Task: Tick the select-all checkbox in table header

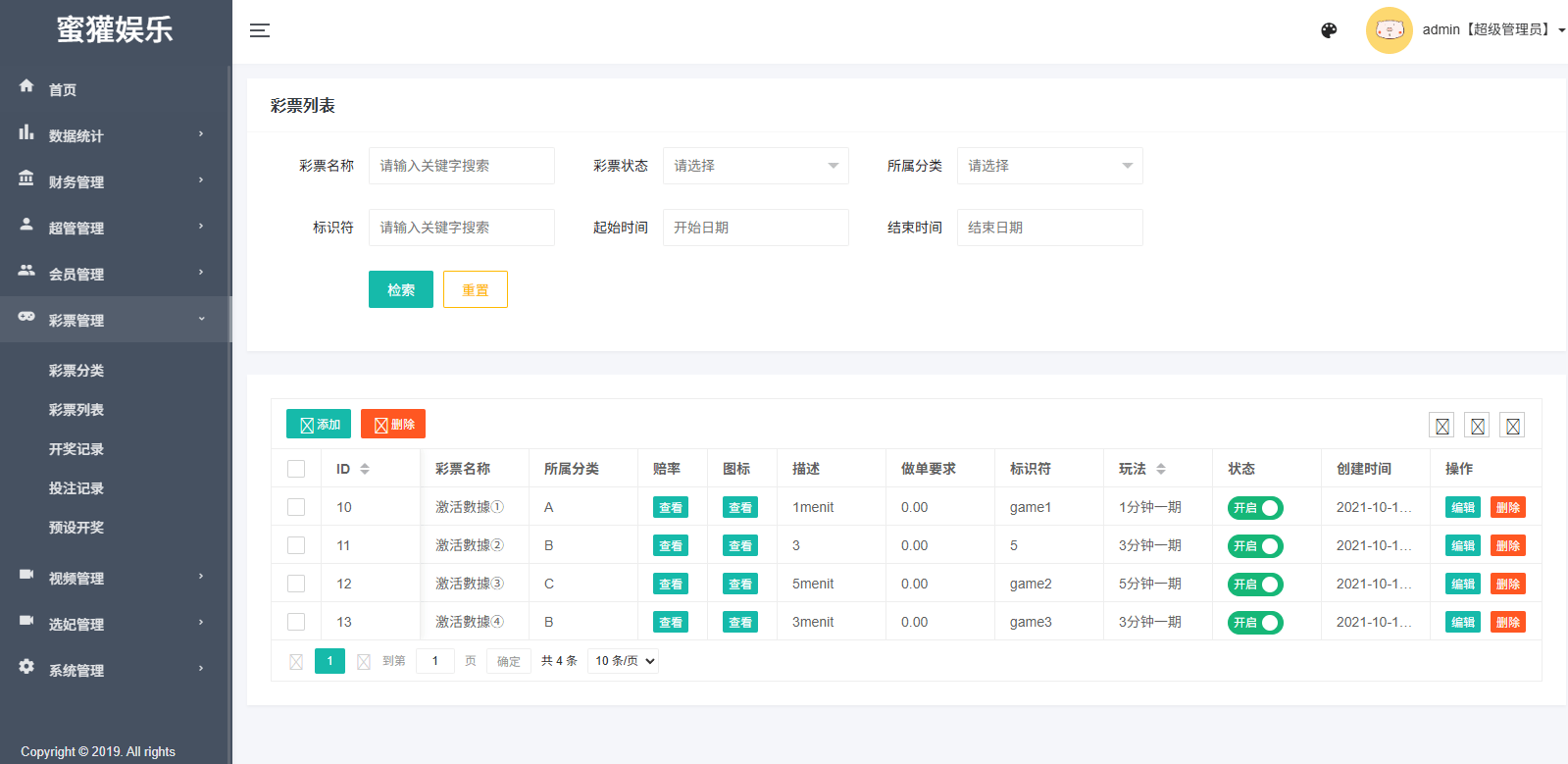Action: tap(296, 469)
